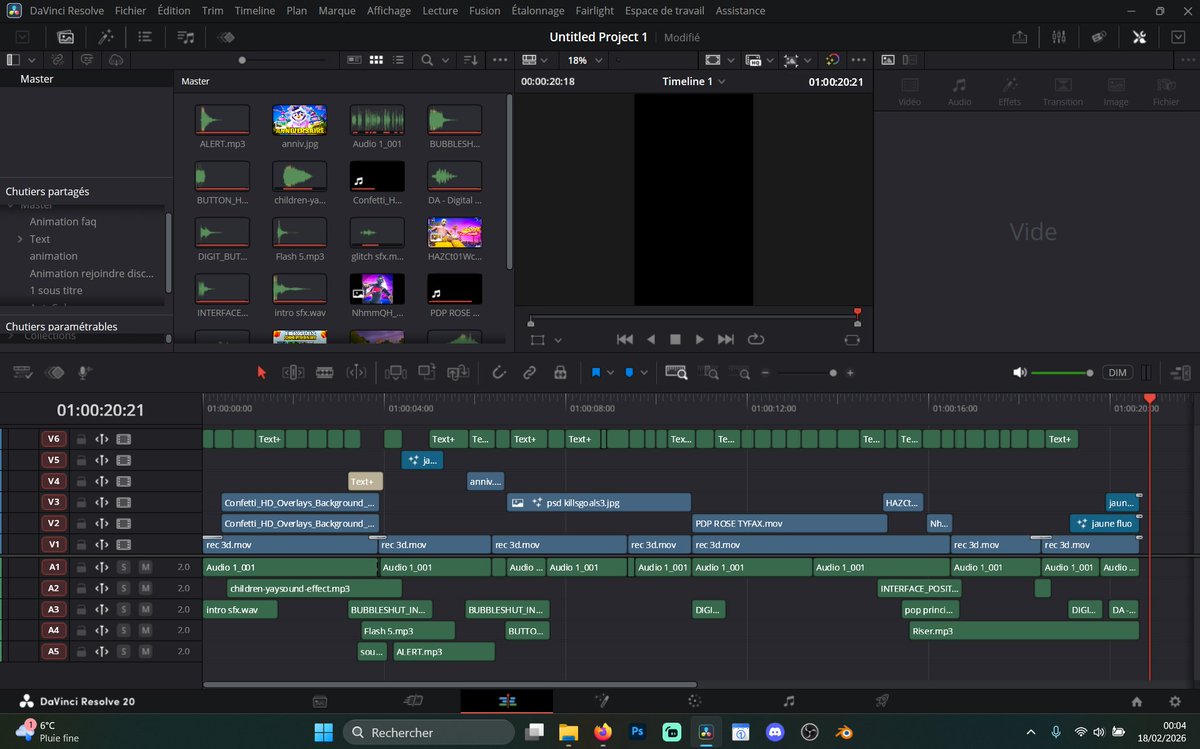Toggle auto track selector on V1
The width and height of the screenshot is (1200, 749).
(x=101, y=545)
